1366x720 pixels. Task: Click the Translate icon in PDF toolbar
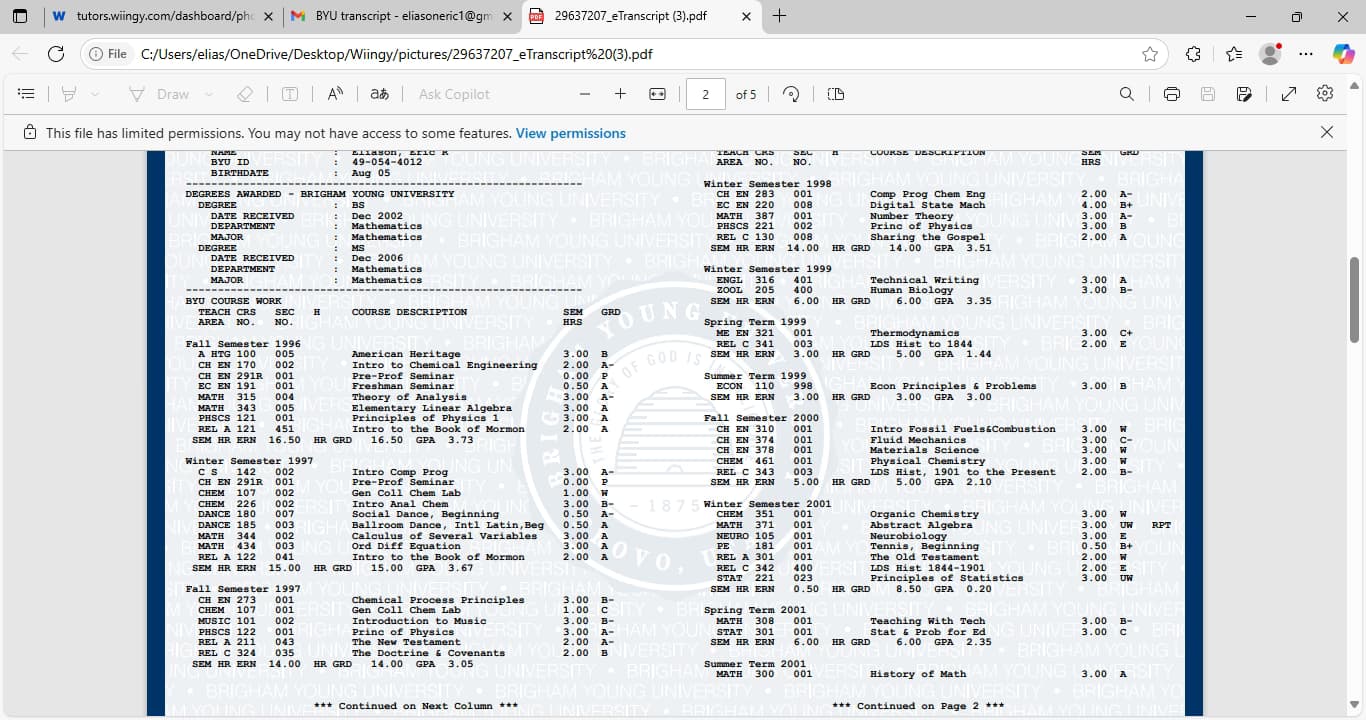[x=379, y=94]
